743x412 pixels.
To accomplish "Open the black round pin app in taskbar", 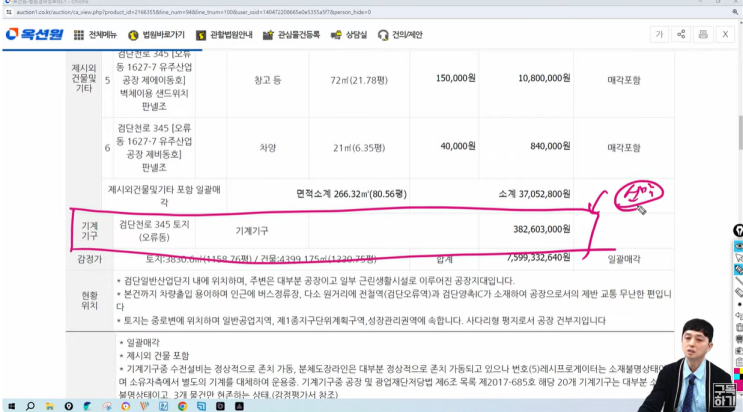I will click(69, 406).
